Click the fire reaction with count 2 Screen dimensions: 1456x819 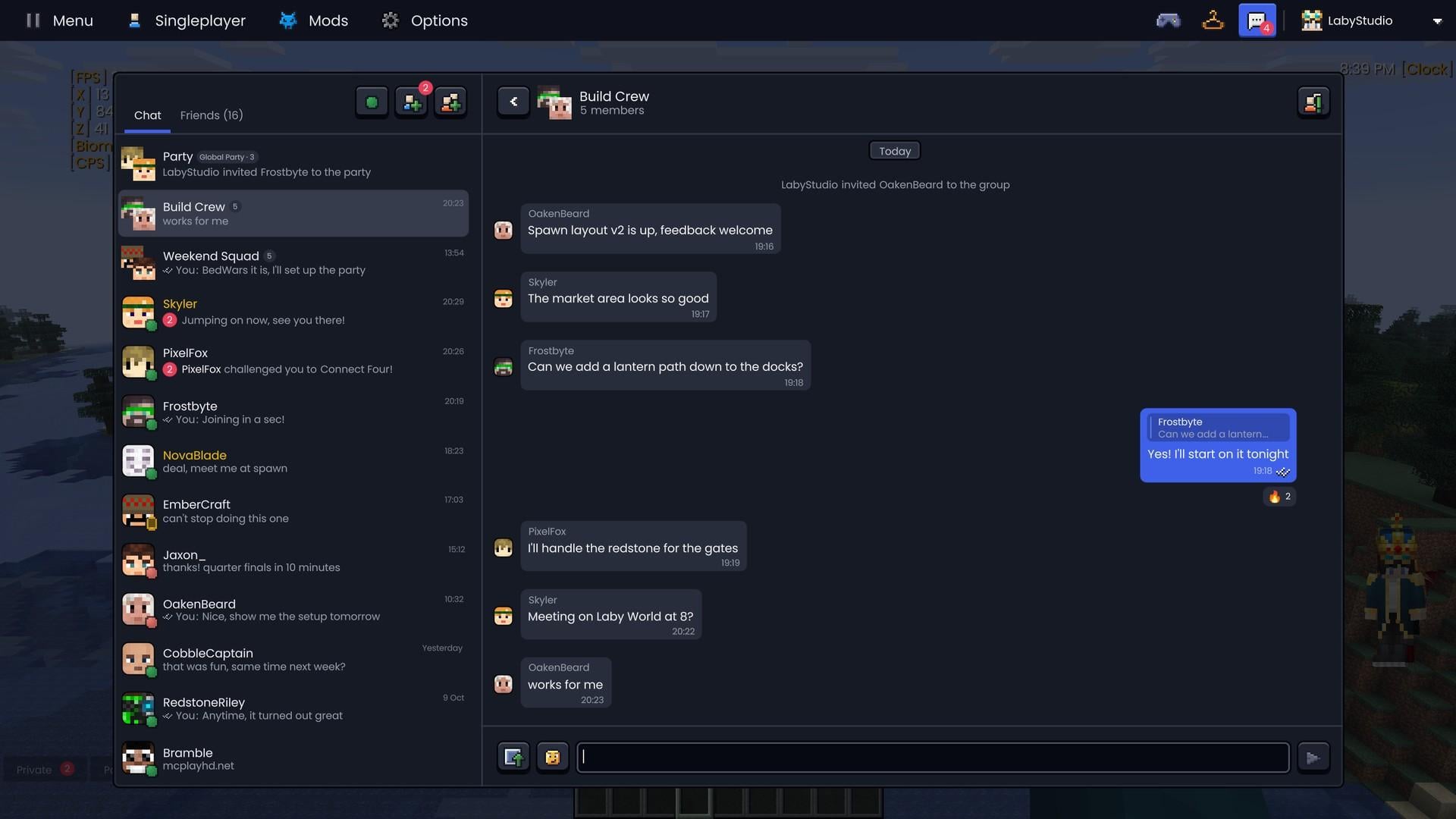[x=1279, y=497]
